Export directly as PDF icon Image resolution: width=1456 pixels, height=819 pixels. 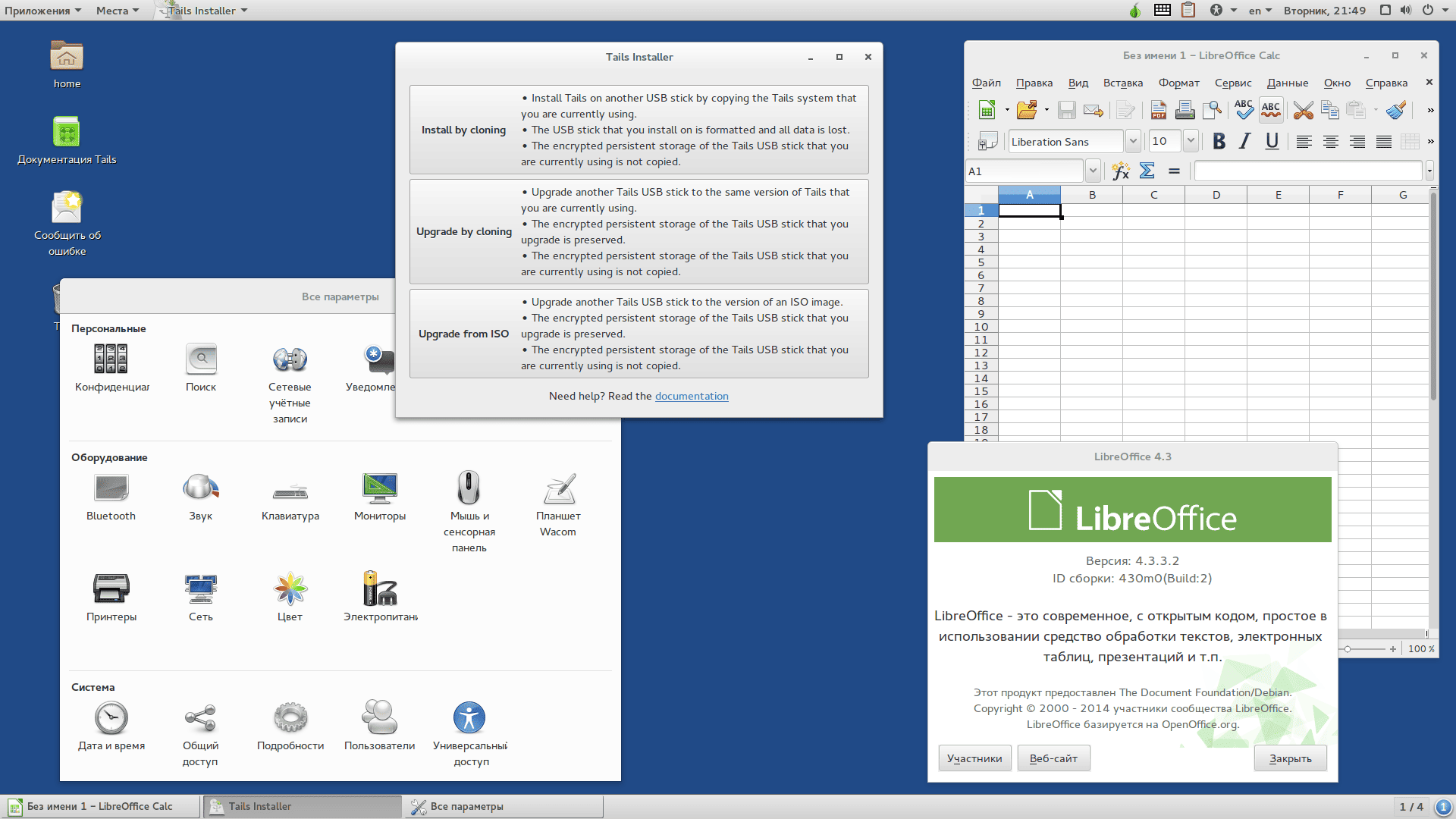point(1159,111)
